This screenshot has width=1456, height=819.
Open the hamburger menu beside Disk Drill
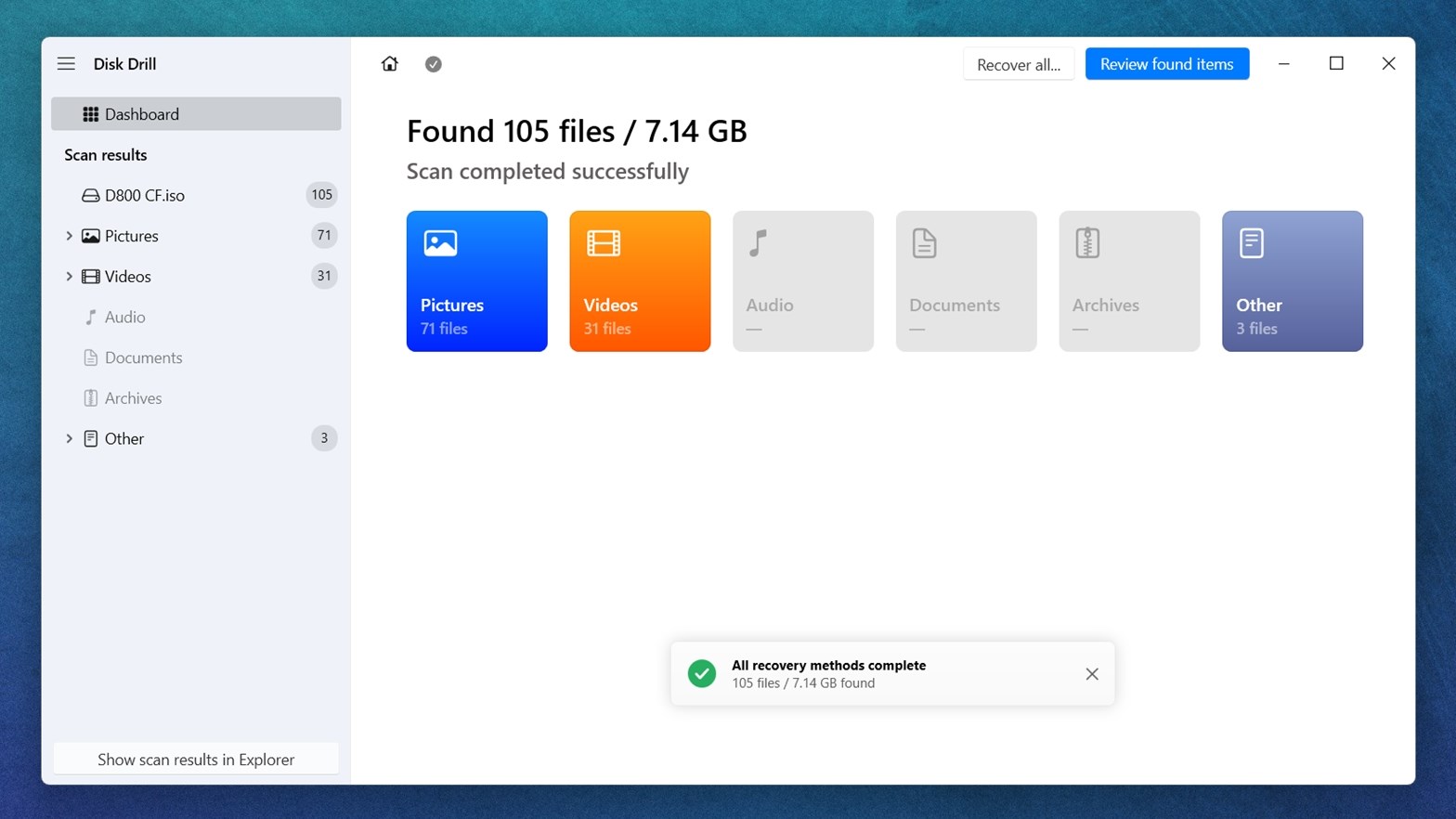(x=66, y=64)
